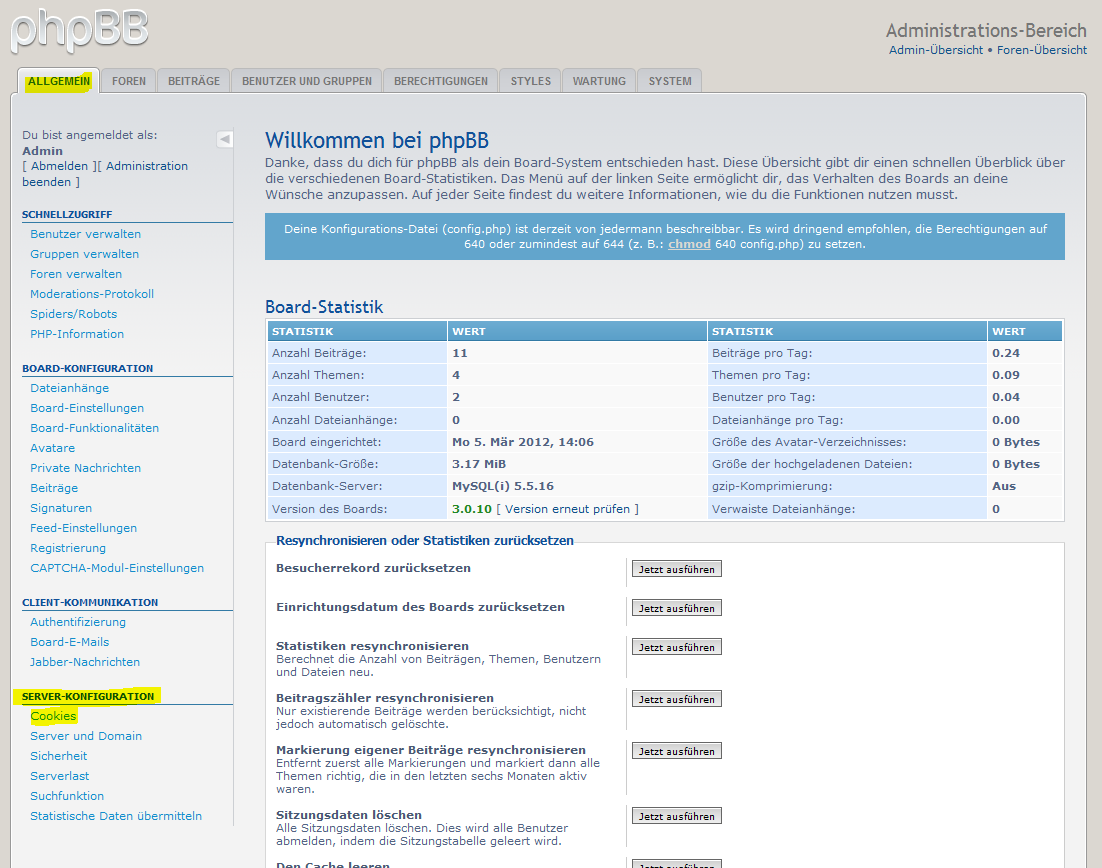Run Einrichtungsdatum des Boards zurücksetzen
This screenshot has height=868, width=1102.
[x=677, y=608]
